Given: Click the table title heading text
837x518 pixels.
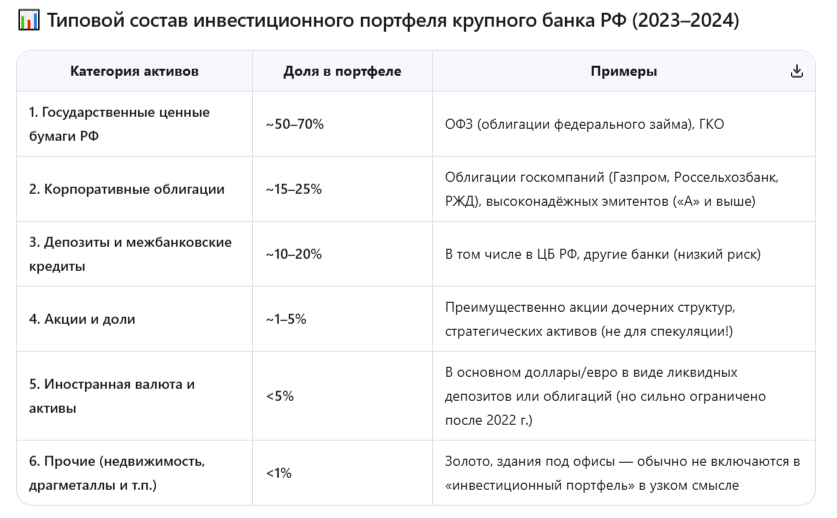Looking at the screenshot, I should pyautogui.click(x=394, y=20).
